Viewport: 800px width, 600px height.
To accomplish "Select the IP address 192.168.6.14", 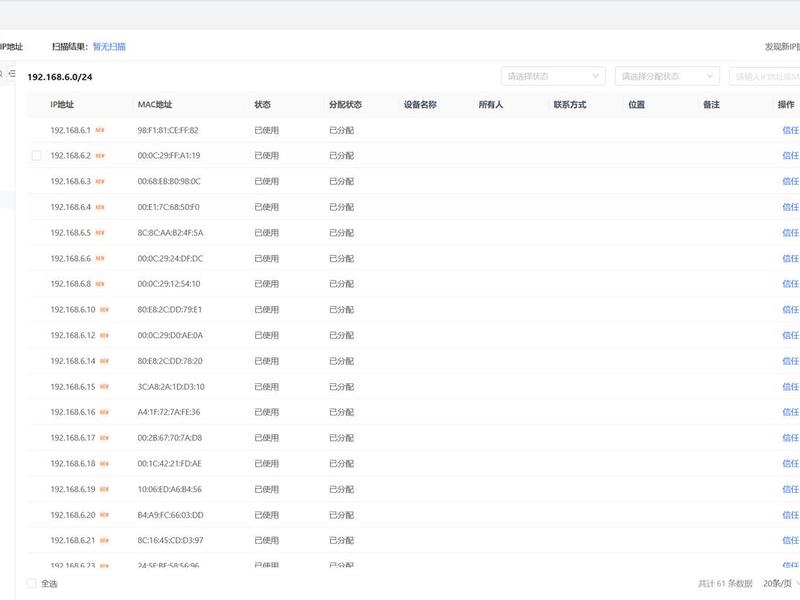I will pos(72,361).
